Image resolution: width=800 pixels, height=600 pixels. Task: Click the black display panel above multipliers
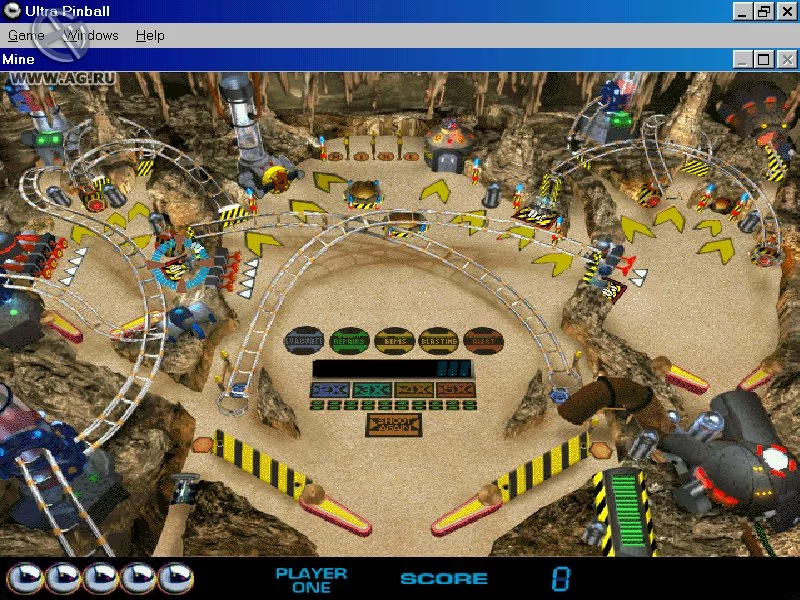[x=392, y=368]
